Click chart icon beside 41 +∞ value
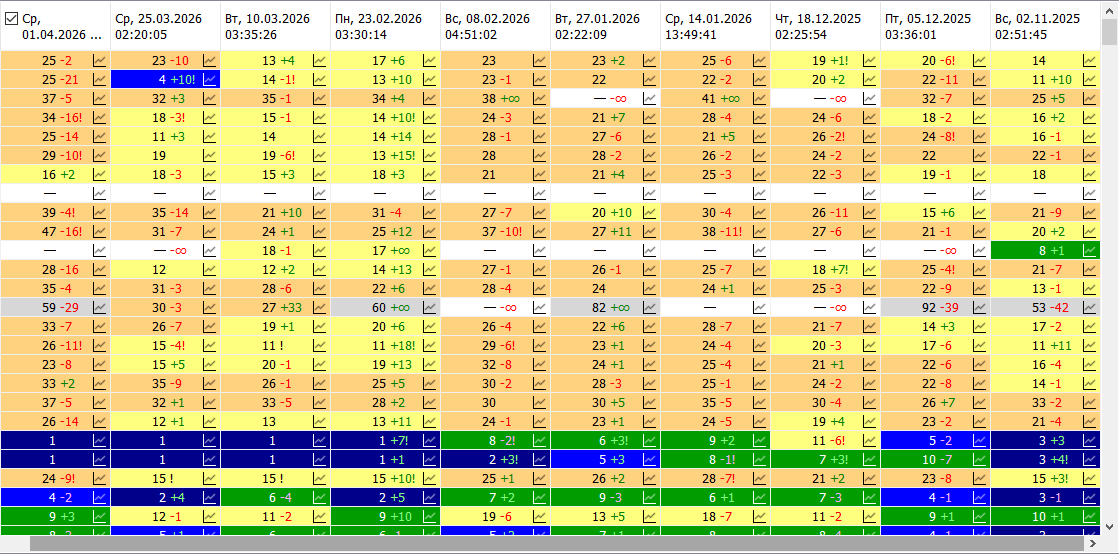This screenshot has height=554, width=1119. 759,98
